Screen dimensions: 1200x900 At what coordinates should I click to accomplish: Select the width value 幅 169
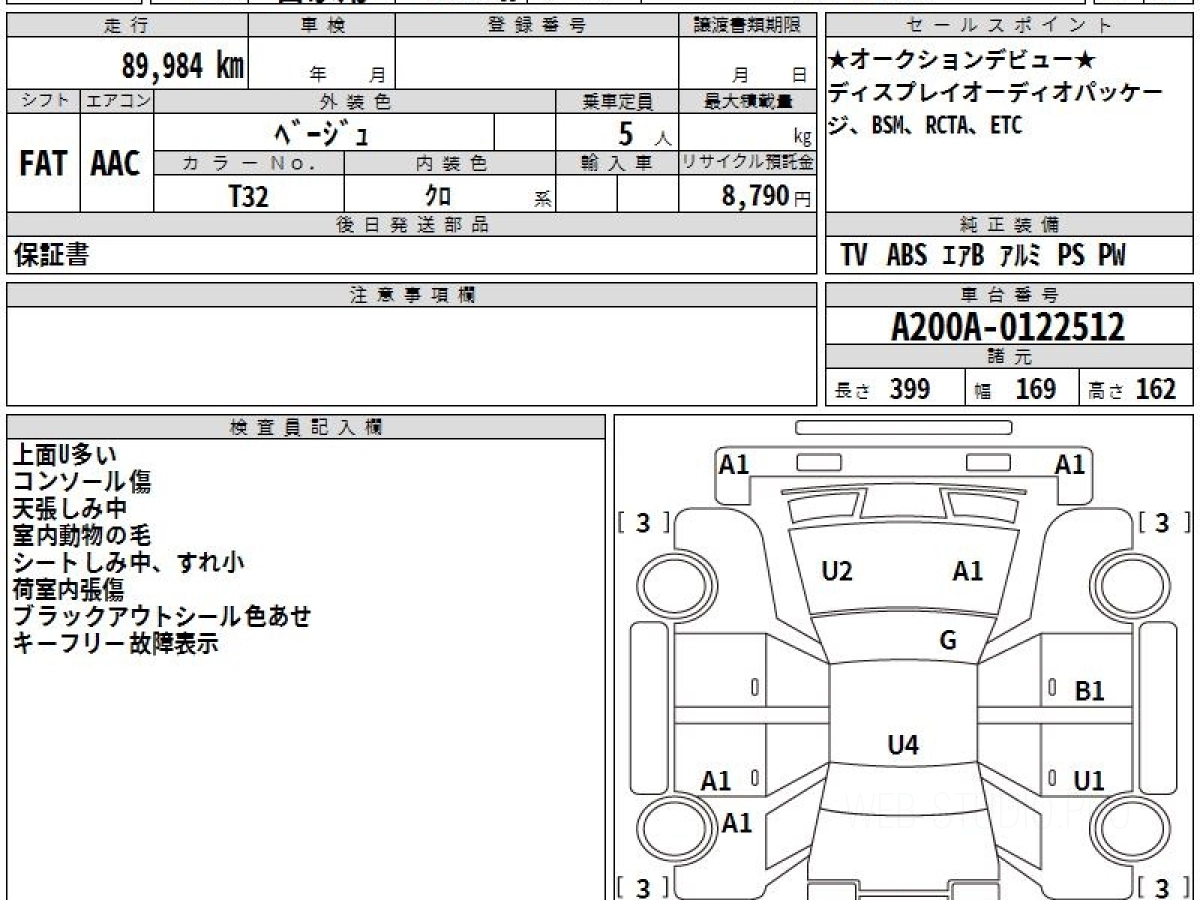[x=1014, y=389]
